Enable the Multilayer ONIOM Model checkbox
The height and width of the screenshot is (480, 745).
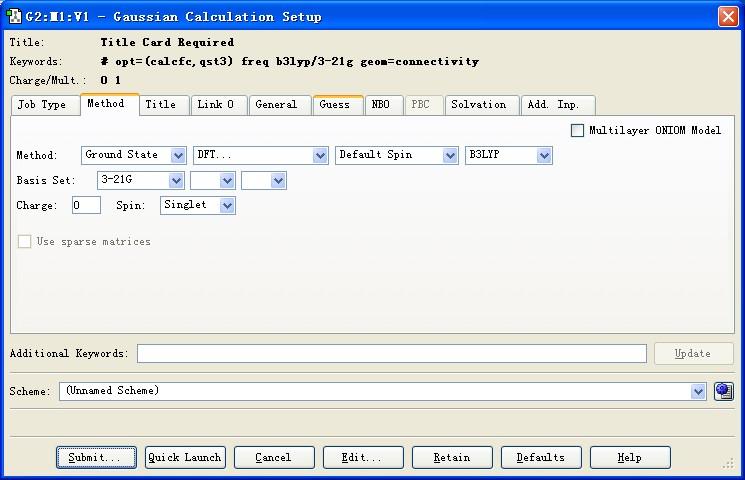point(577,130)
